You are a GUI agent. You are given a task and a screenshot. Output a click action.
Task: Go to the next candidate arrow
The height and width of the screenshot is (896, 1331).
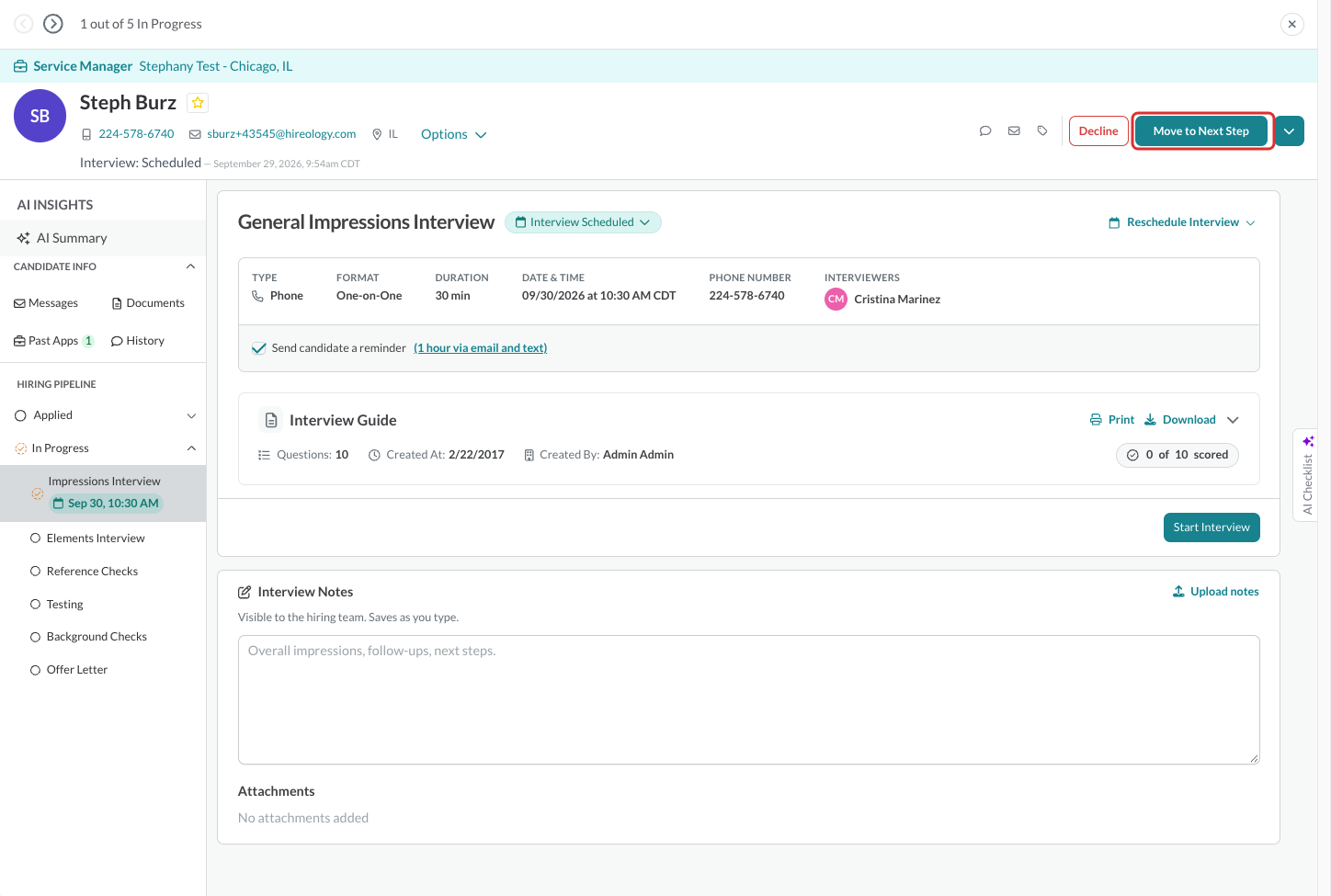pyautogui.click(x=53, y=24)
